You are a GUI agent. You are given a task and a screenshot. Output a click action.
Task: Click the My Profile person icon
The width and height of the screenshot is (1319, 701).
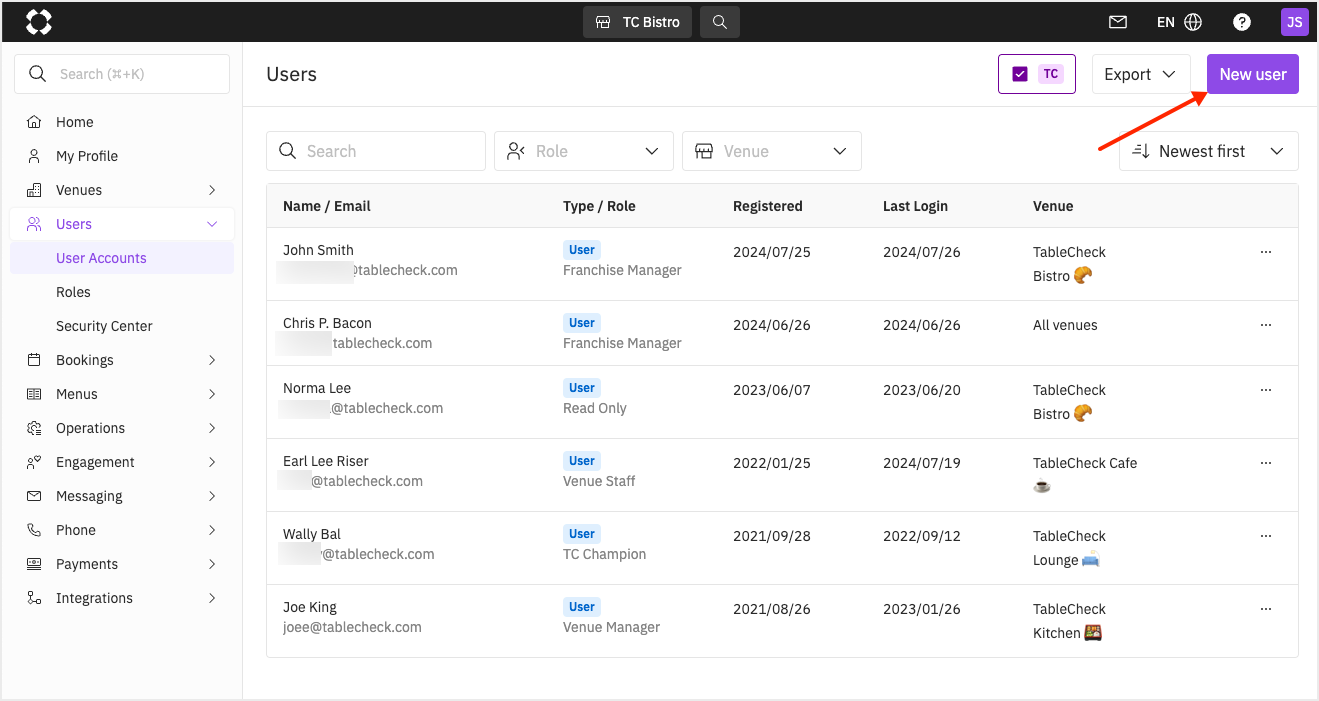pyautogui.click(x=35, y=156)
